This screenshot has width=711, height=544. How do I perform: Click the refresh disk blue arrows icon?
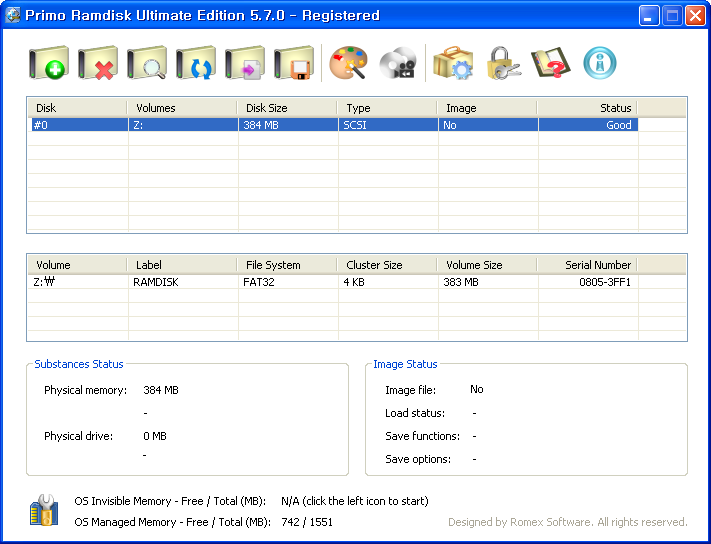(196, 63)
